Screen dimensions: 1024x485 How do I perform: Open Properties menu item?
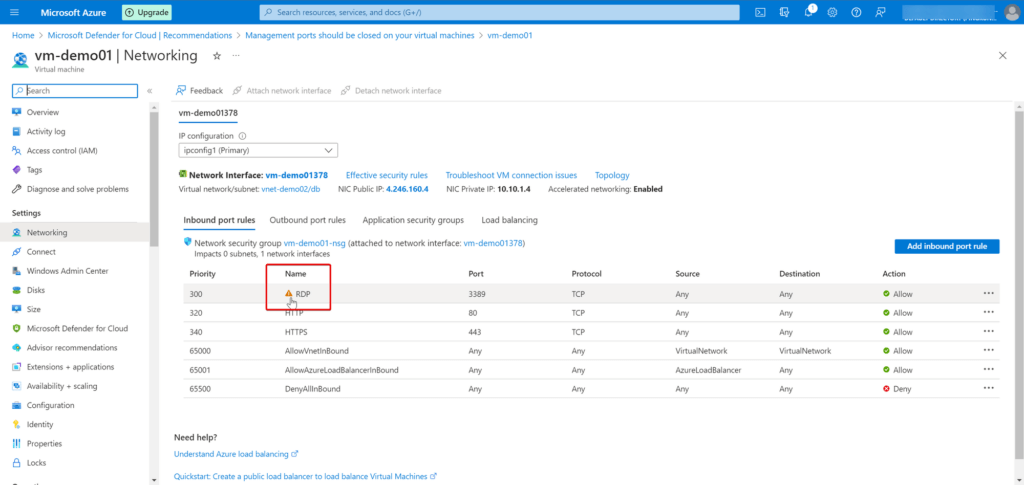(x=44, y=444)
